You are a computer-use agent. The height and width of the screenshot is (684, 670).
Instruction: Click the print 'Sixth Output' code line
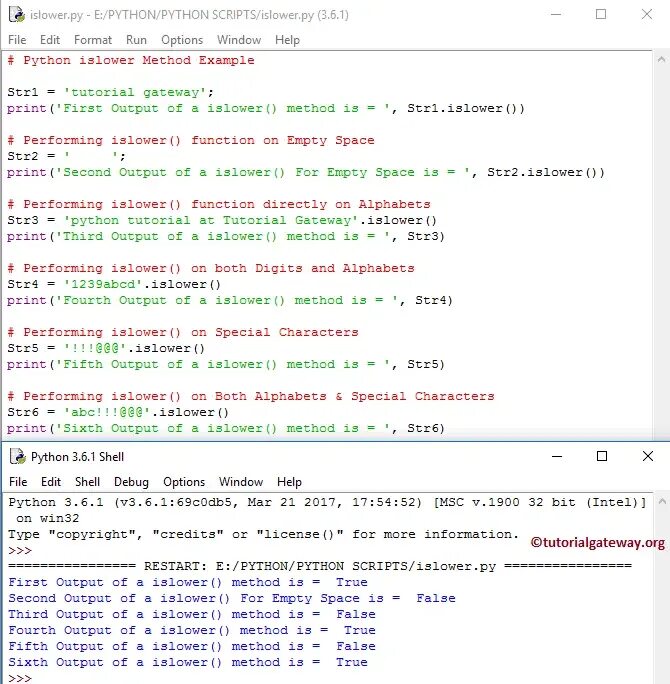tap(226, 428)
